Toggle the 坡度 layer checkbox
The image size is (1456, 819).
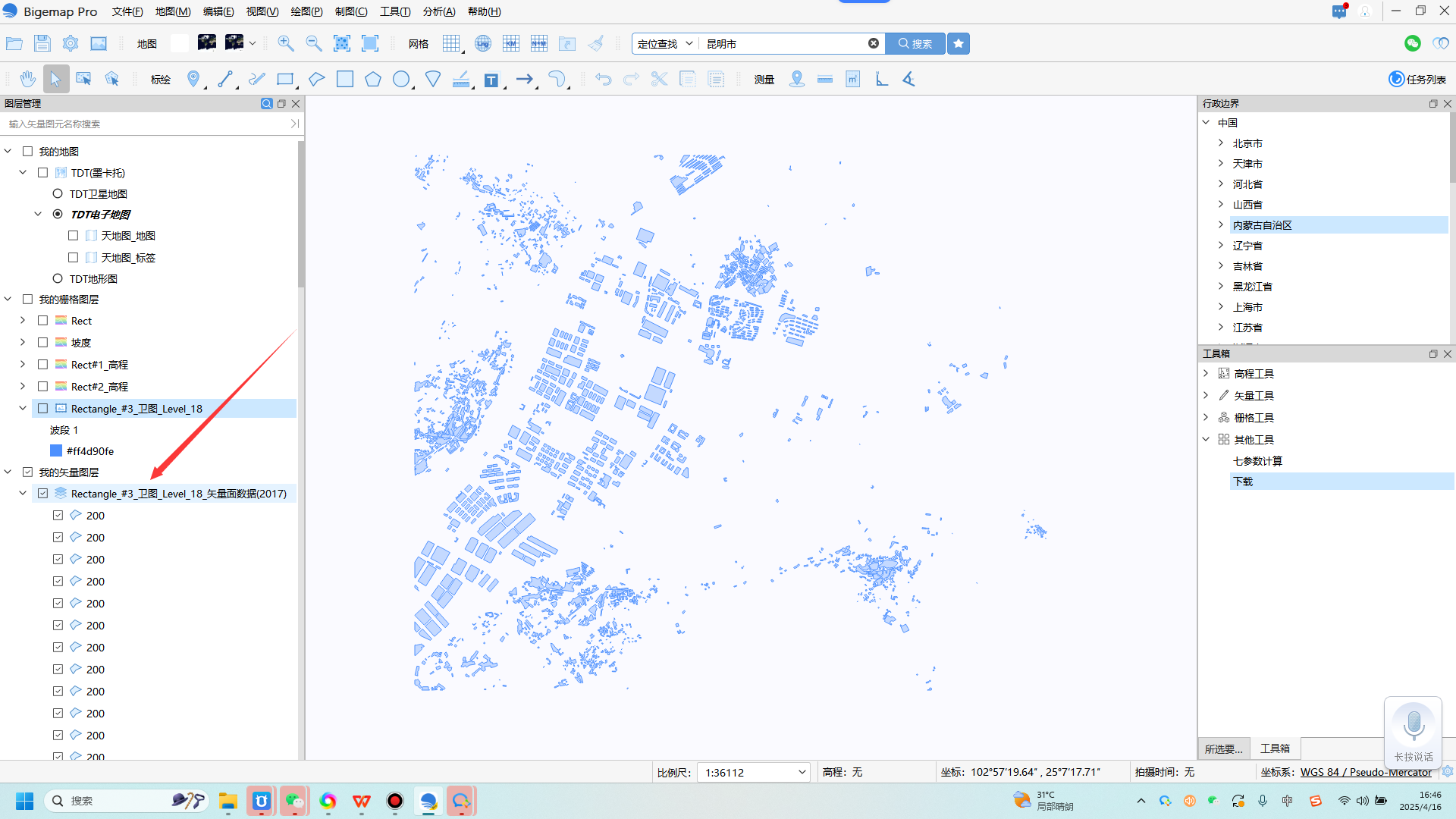(x=43, y=343)
